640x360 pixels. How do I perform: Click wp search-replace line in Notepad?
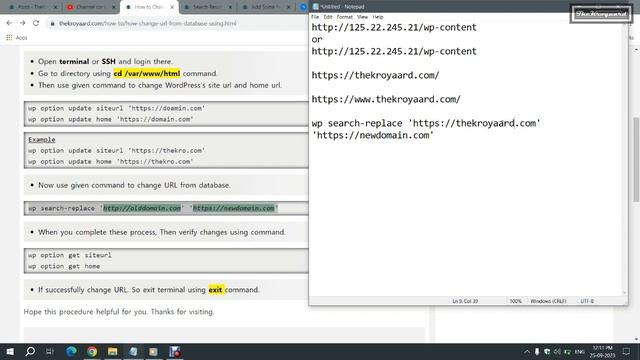point(426,123)
